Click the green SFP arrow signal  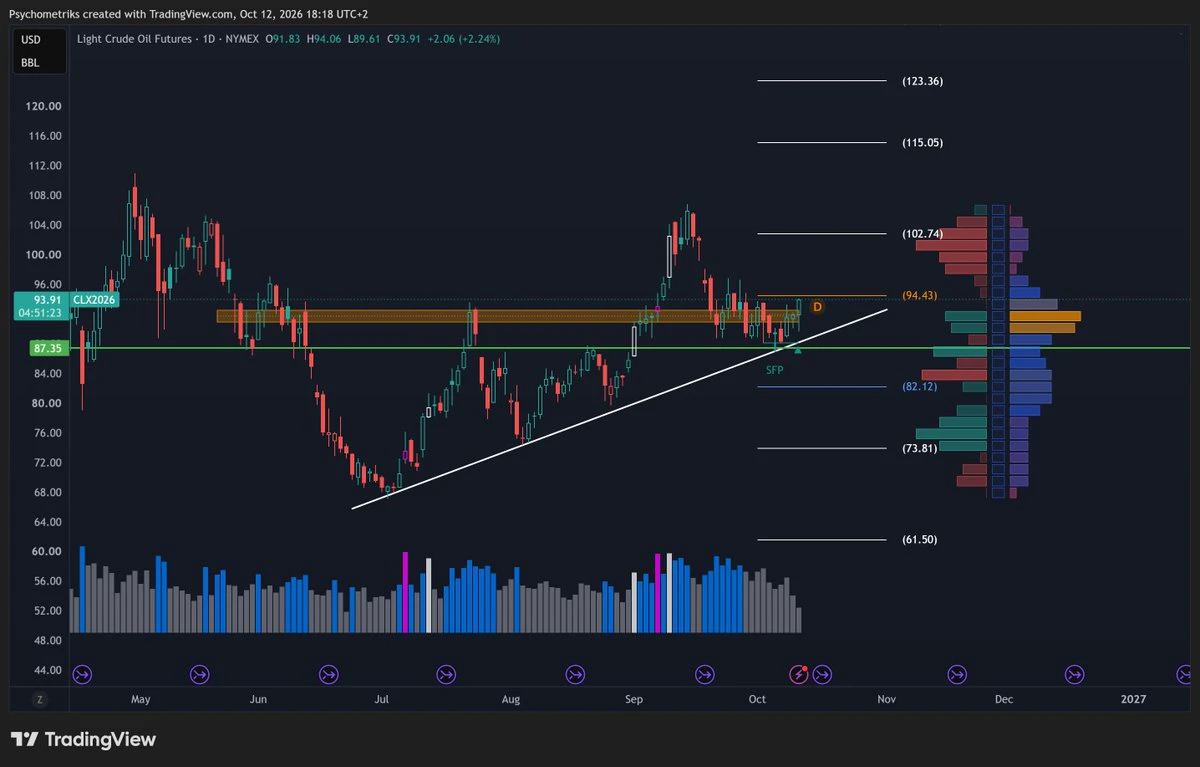pyautogui.click(x=797, y=349)
